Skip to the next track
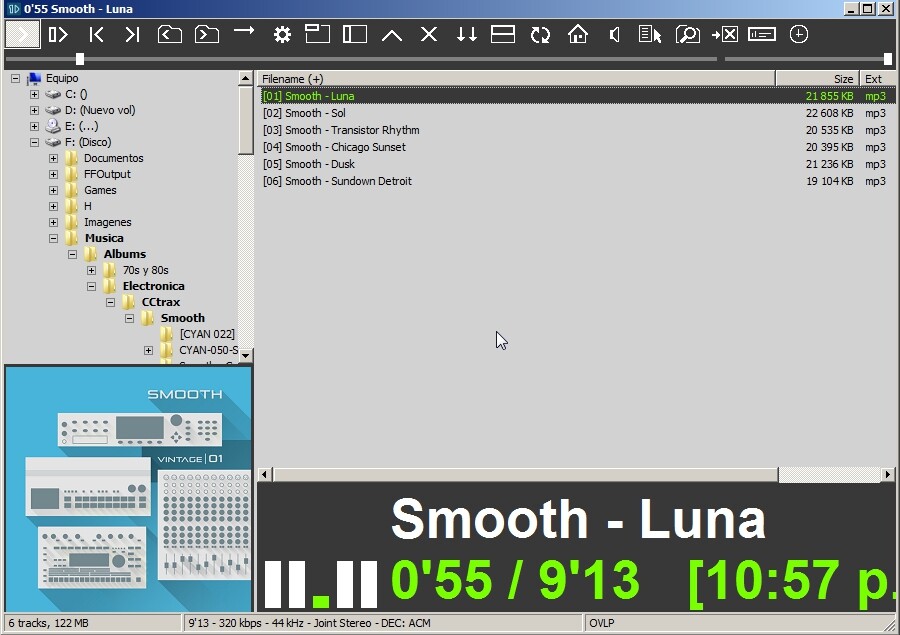The height and width of the screenshot is (635, 900). click(133, 34)
